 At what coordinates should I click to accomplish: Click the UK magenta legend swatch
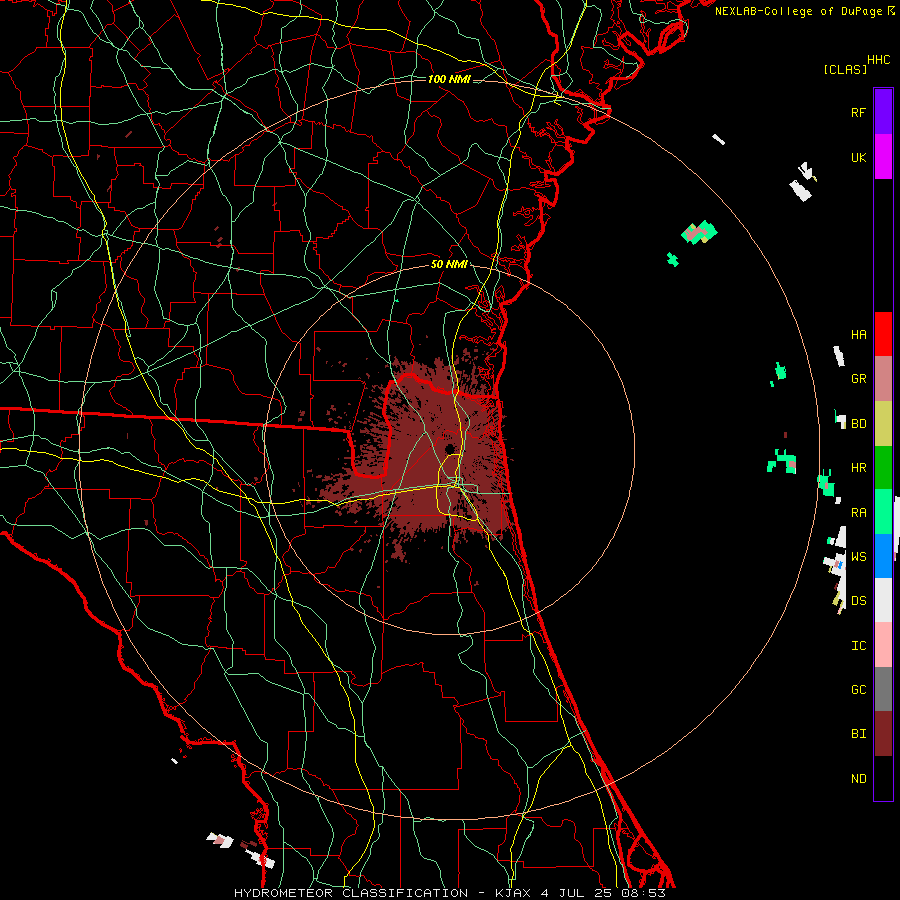[883, 157]
